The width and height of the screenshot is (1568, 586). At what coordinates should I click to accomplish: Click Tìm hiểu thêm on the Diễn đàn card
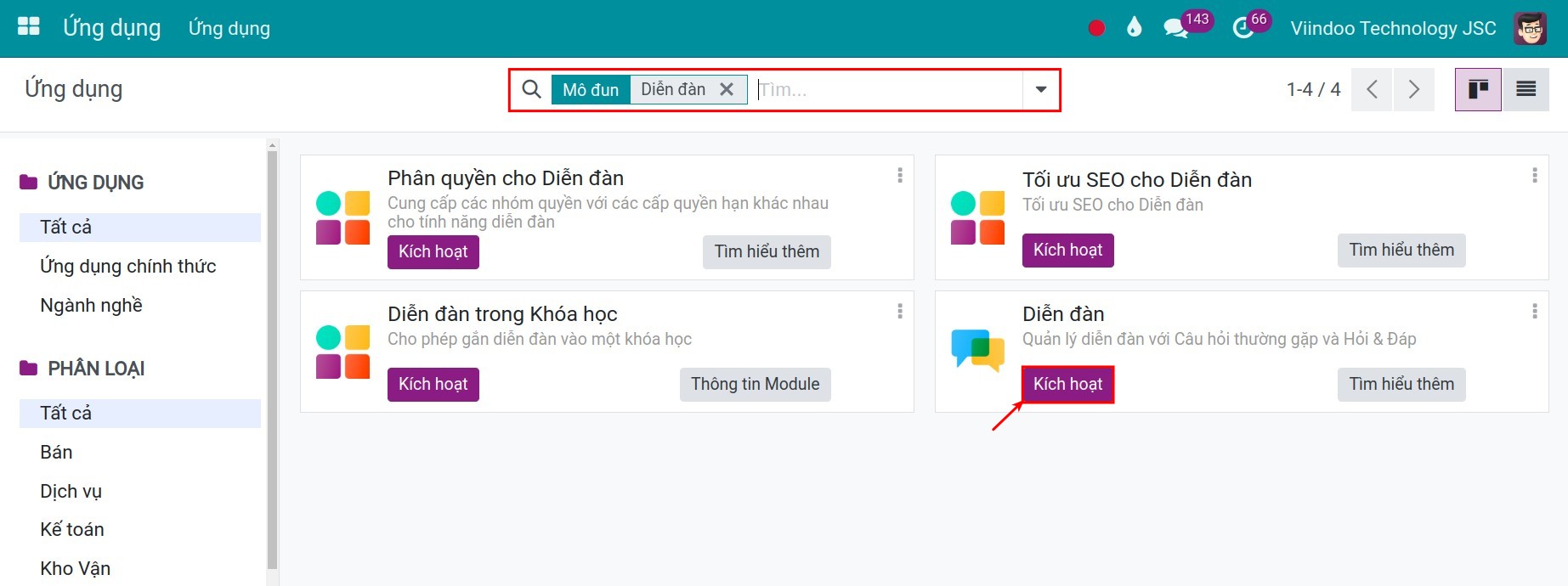pos(1401,385)
